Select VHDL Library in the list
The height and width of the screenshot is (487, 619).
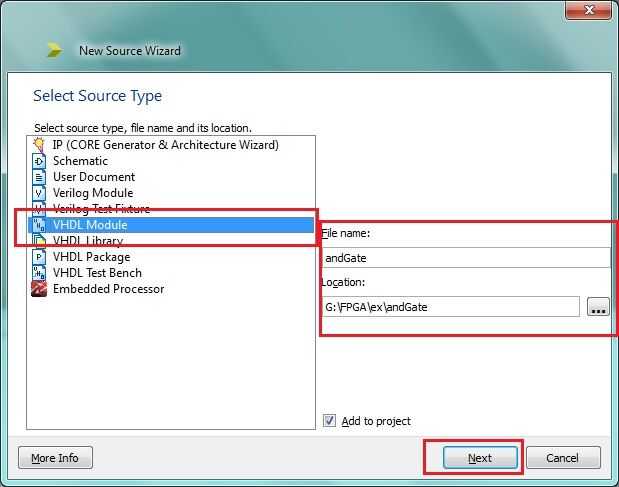pyautogui.click(x=88, y=241)
